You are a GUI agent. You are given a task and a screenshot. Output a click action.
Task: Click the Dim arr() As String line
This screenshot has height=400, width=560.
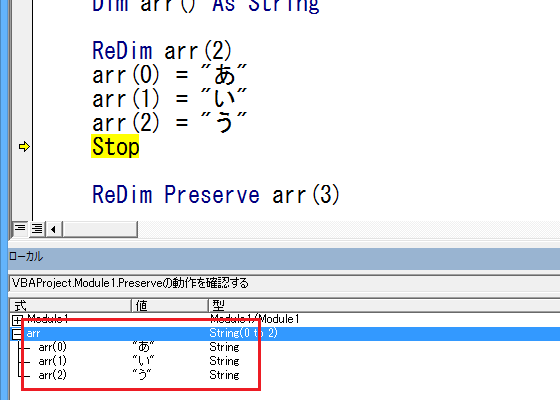(206, 6)
